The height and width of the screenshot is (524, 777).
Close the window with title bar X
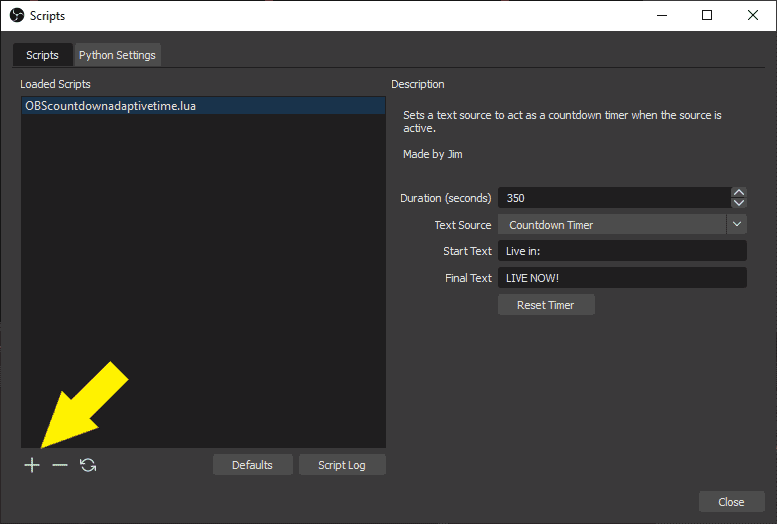point(753,15)
